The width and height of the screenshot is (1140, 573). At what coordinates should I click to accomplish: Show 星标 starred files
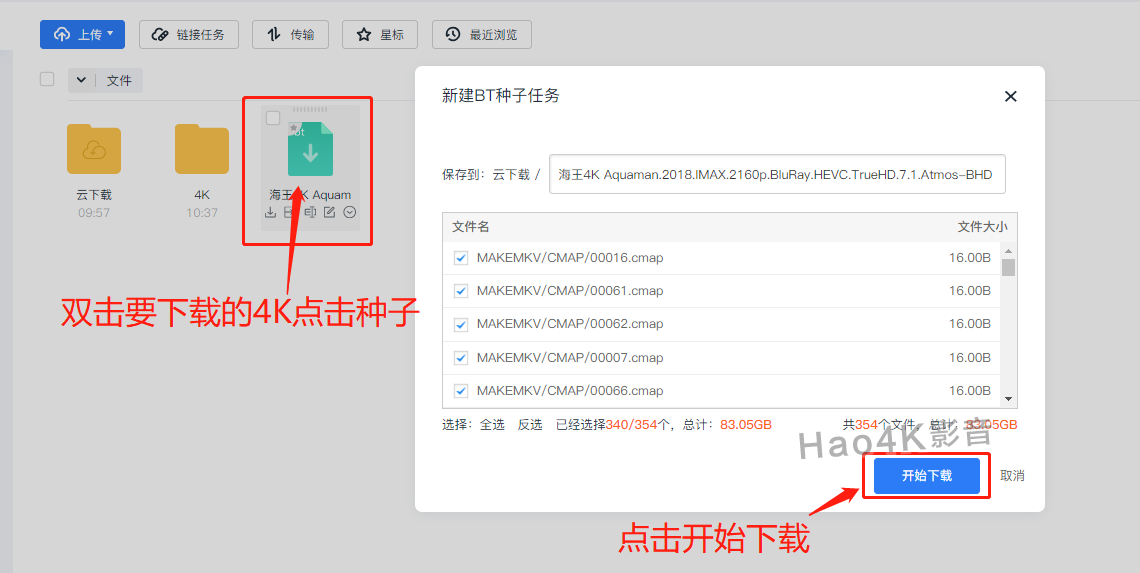[x=379, y=35]
